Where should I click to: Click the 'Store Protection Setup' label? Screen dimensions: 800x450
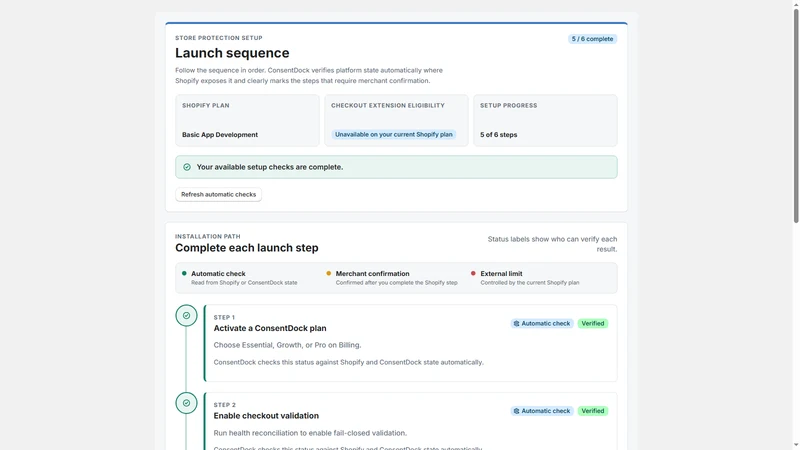coord(219,38)
